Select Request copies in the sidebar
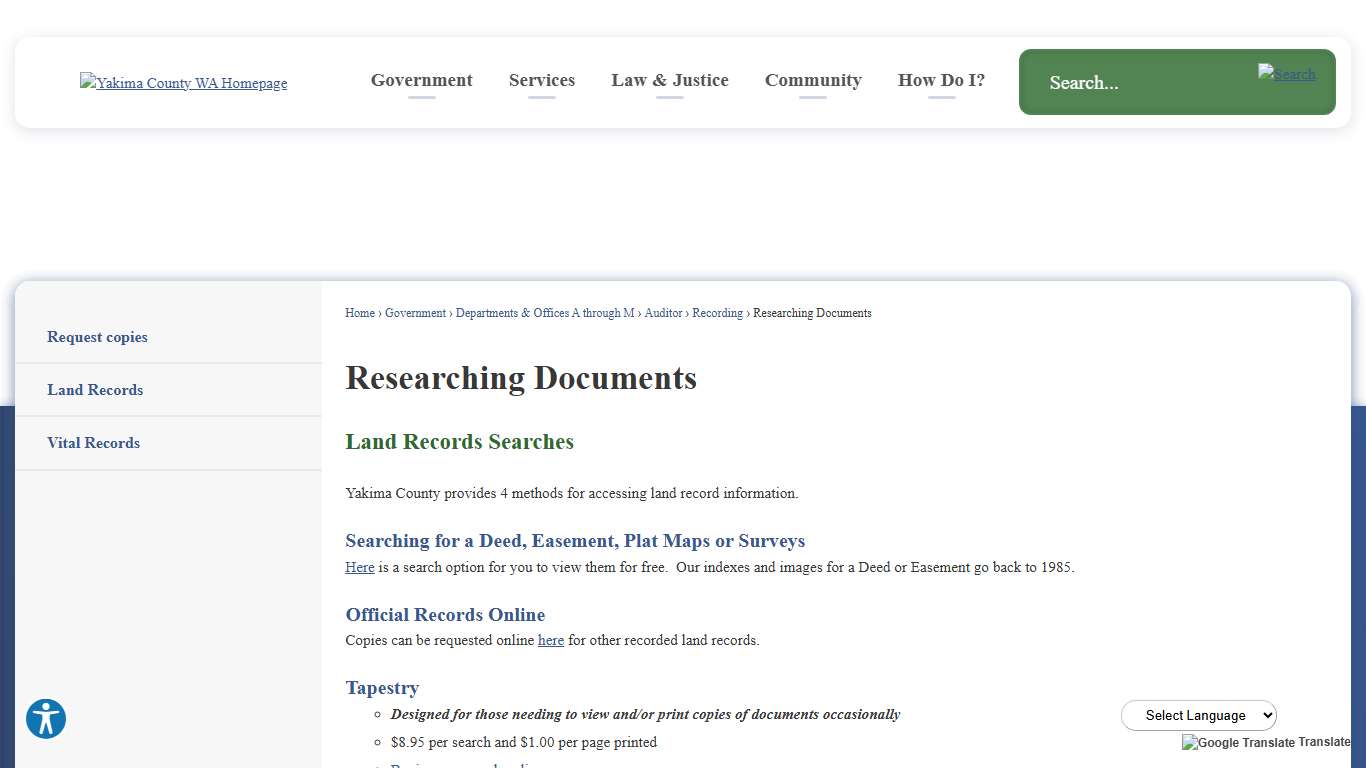Viewport: 1366px width, 768px height. tap(97, 337)
